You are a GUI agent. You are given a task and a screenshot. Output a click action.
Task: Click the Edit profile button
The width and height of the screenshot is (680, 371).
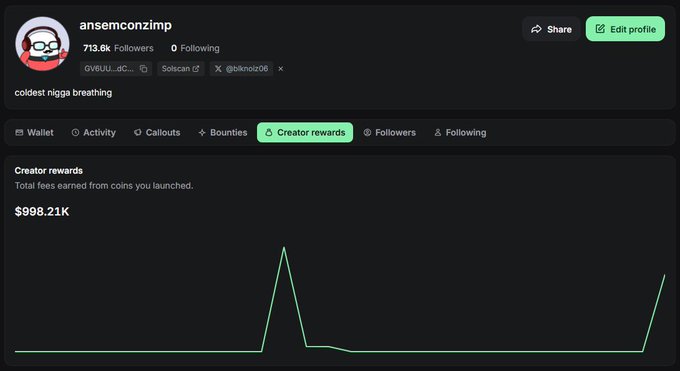click(x=625, y=29)
